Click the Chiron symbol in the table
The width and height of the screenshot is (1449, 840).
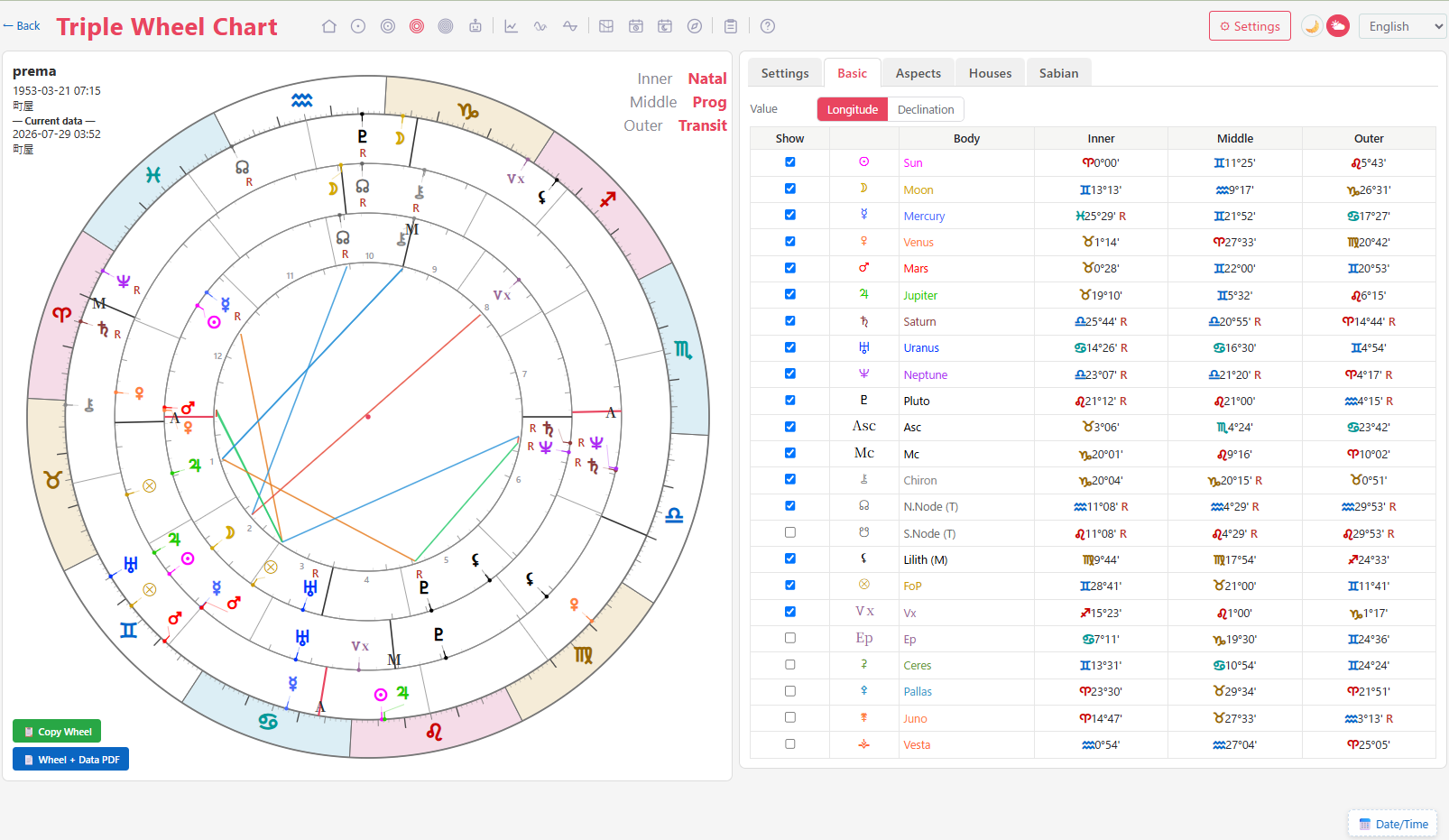(863, 480)
